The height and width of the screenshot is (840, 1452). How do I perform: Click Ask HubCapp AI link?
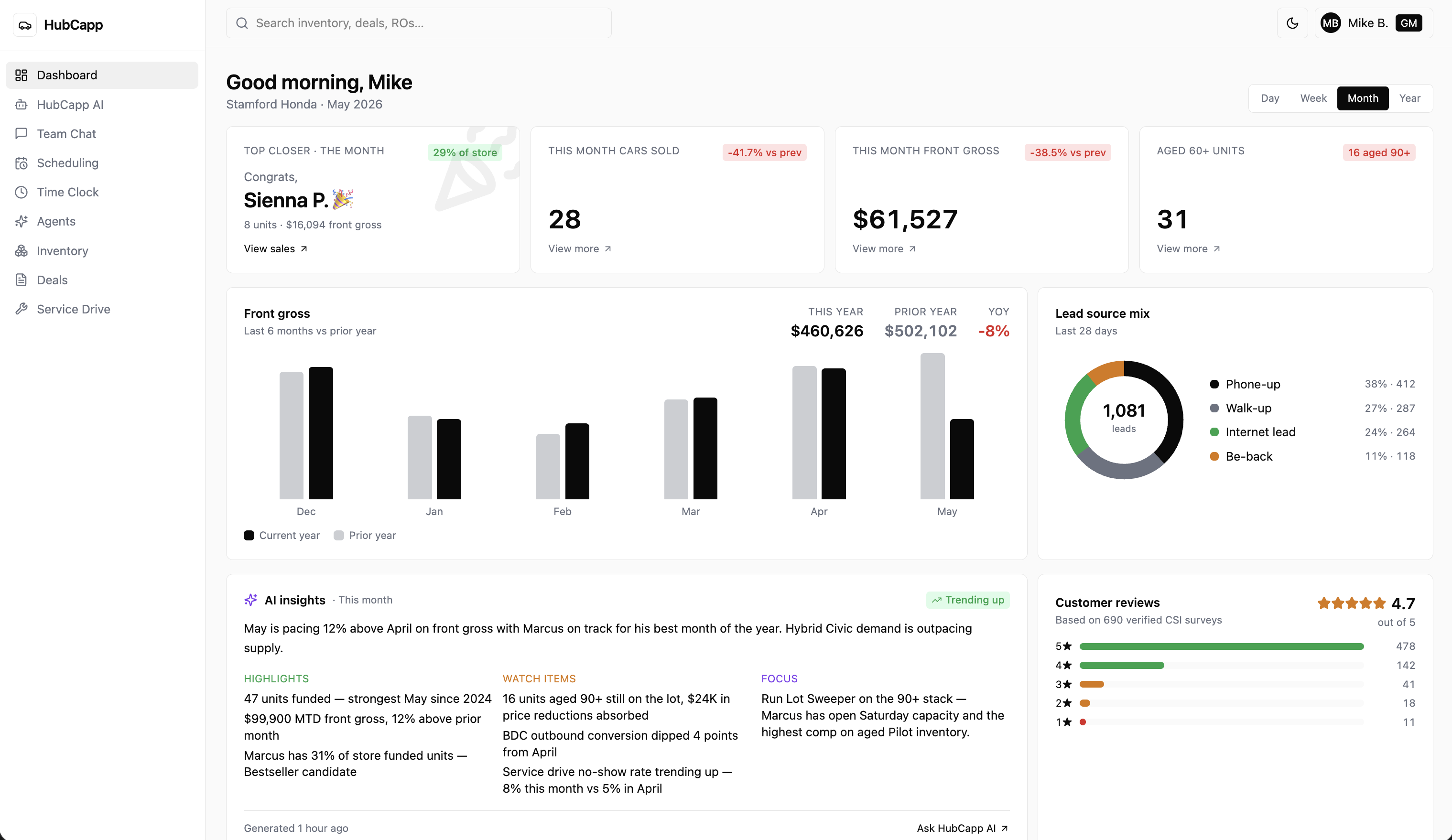pyautogui.click(x=962, y=828)
